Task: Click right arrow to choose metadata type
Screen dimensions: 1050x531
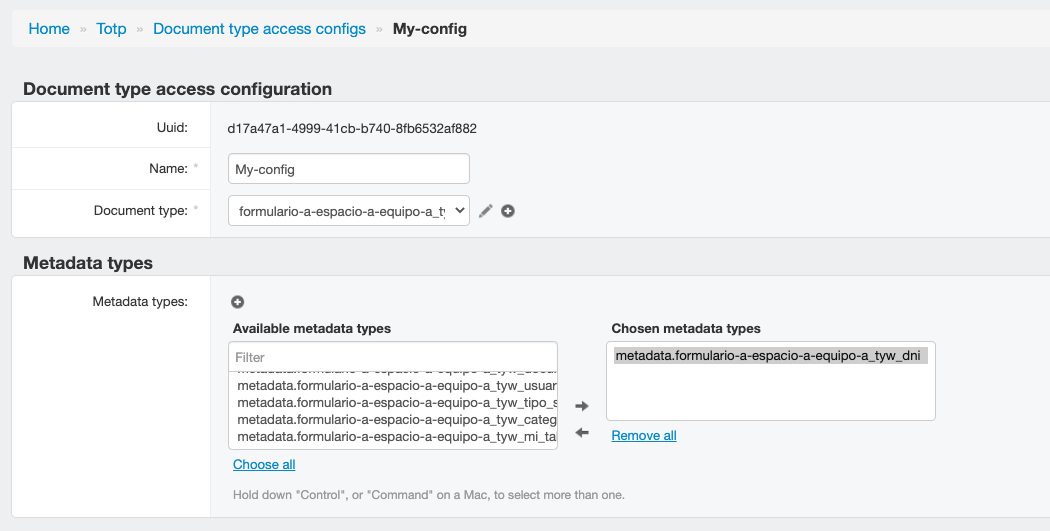Action: coord(583,406)
